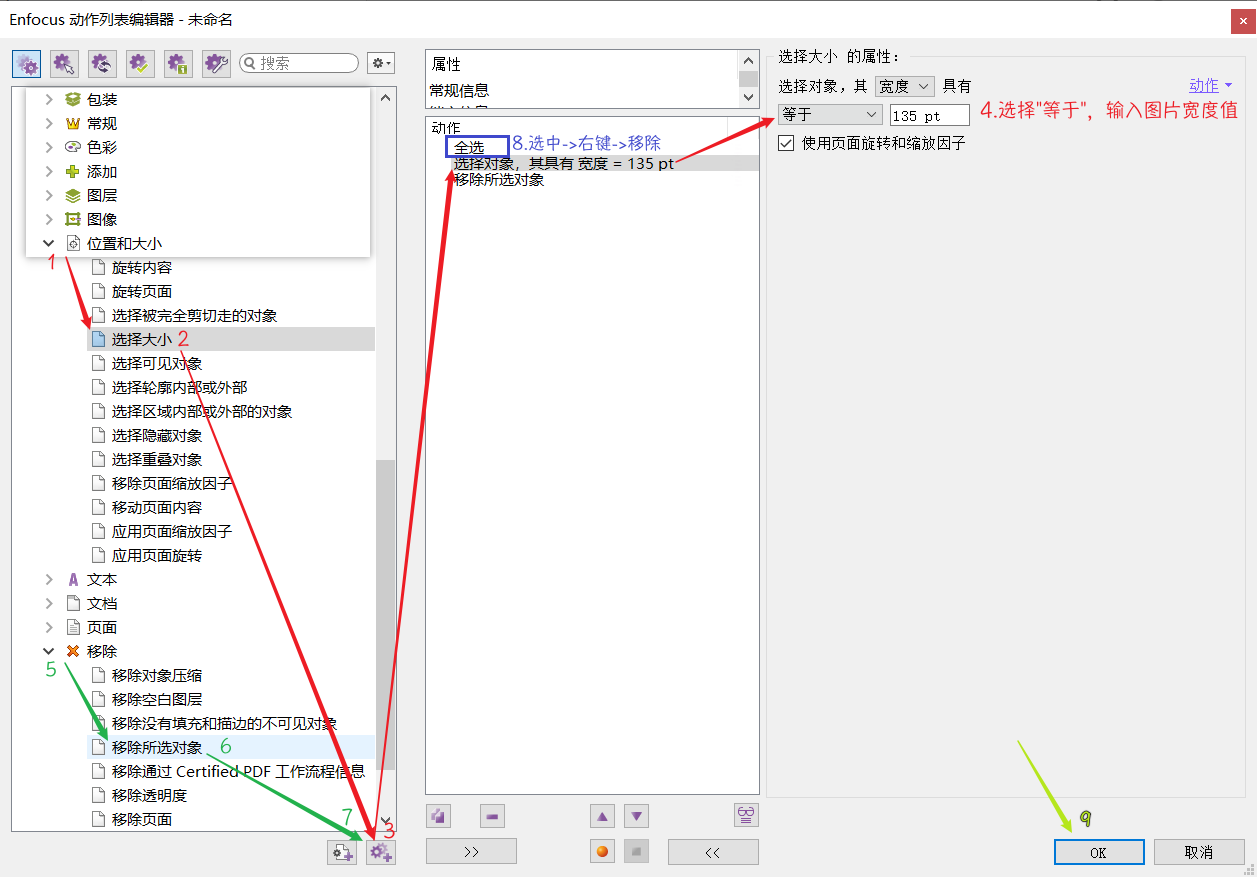This screenshot has height=877, width=1257.
Task: Collapse the 移除 category
Action: coord(49,651)
